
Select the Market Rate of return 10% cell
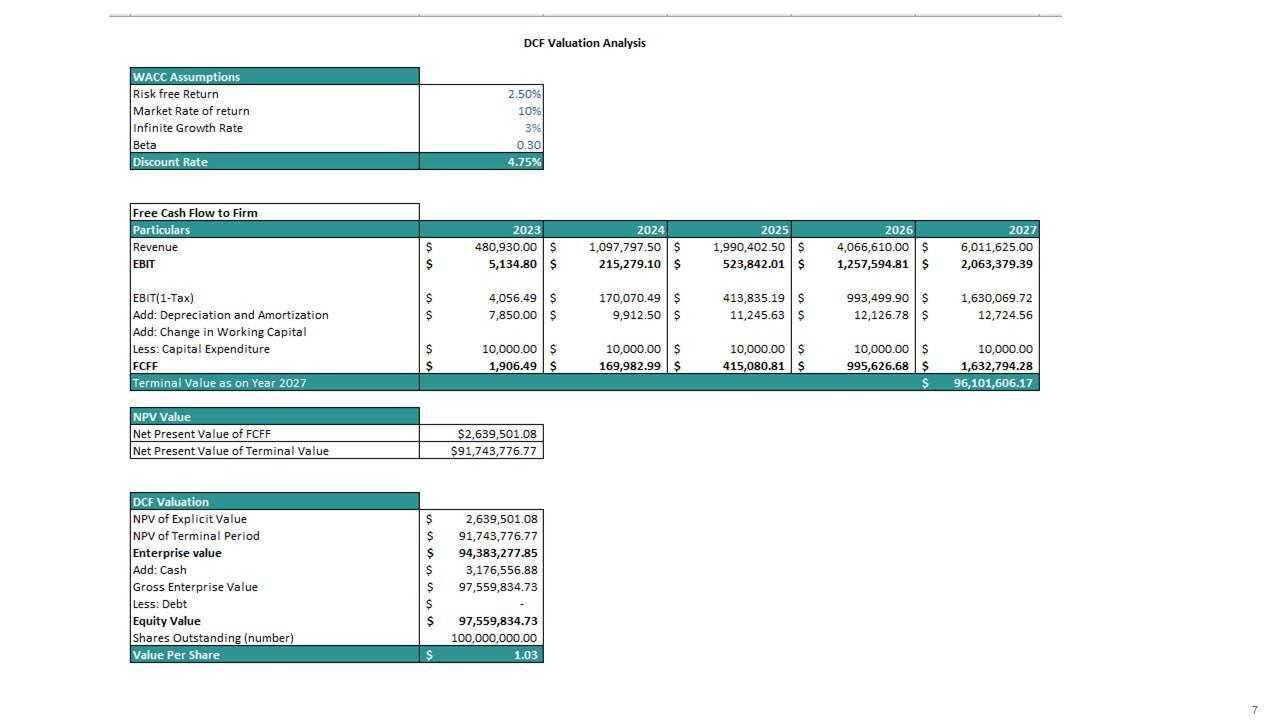pyautogui.click(x=528, y=111)
